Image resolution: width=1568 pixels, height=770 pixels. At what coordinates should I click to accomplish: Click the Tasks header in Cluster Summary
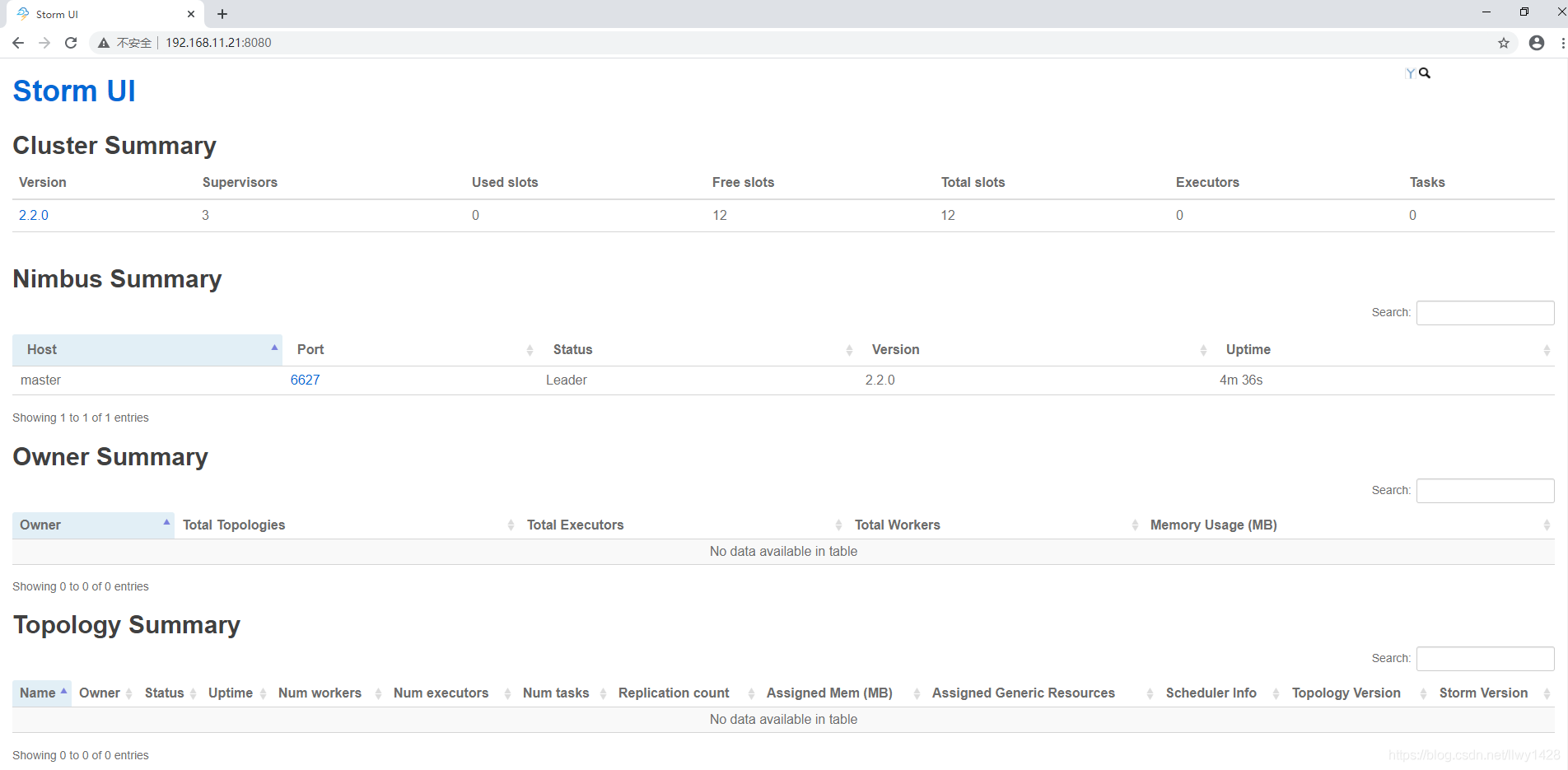click(x=1427, y=183)
